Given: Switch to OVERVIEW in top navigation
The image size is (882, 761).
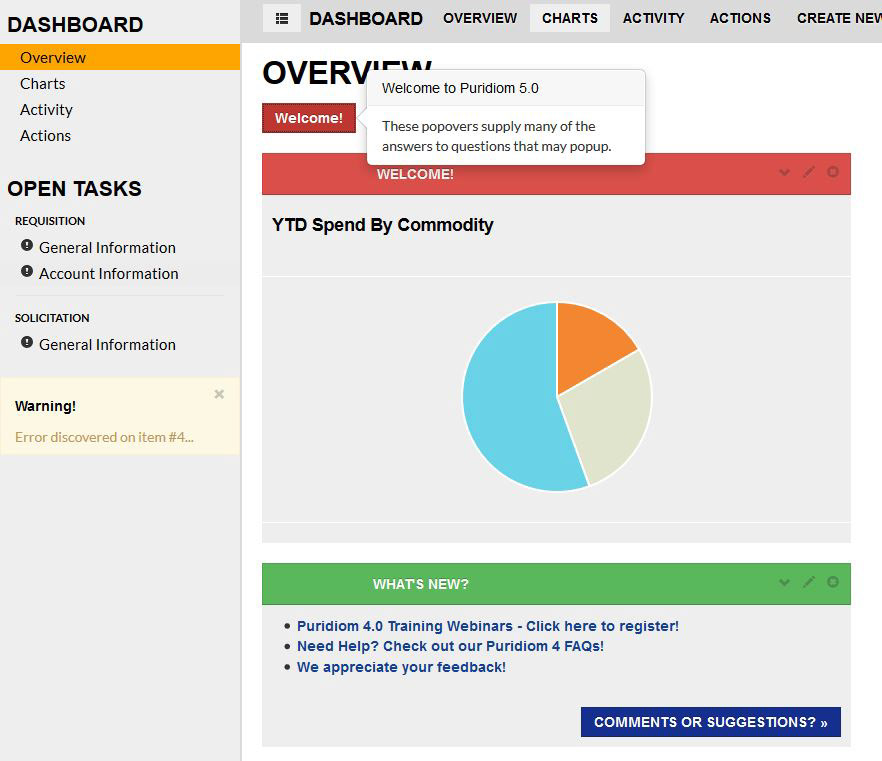Looking at the screenshot, I should (x=480, y=18).
